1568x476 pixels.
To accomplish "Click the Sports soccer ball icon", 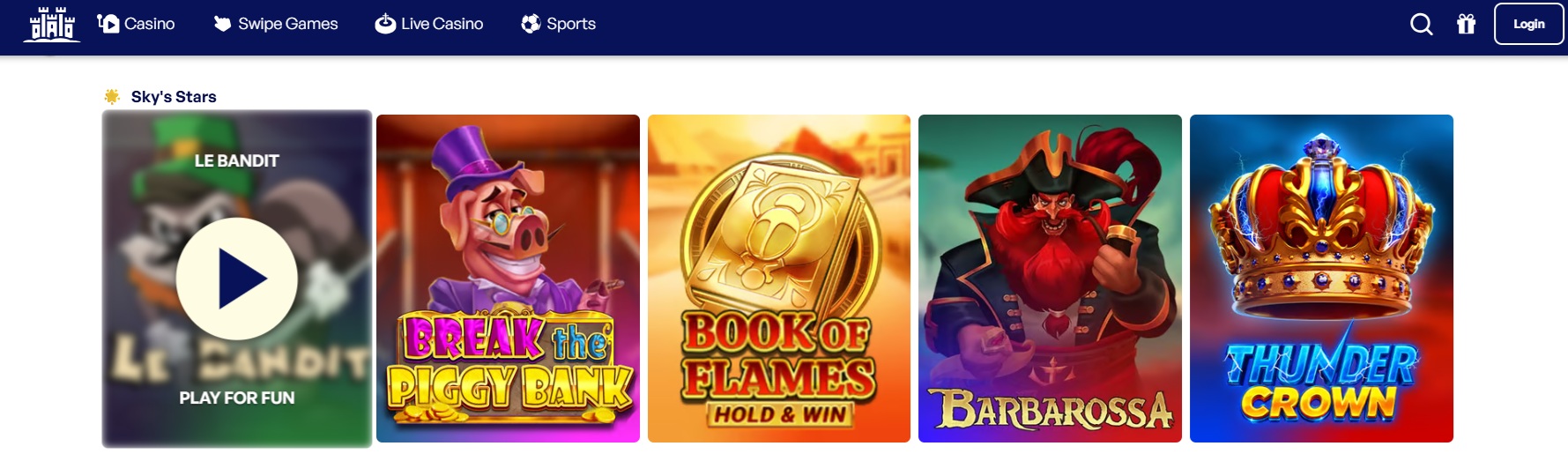I will click(x=531, y=24).
